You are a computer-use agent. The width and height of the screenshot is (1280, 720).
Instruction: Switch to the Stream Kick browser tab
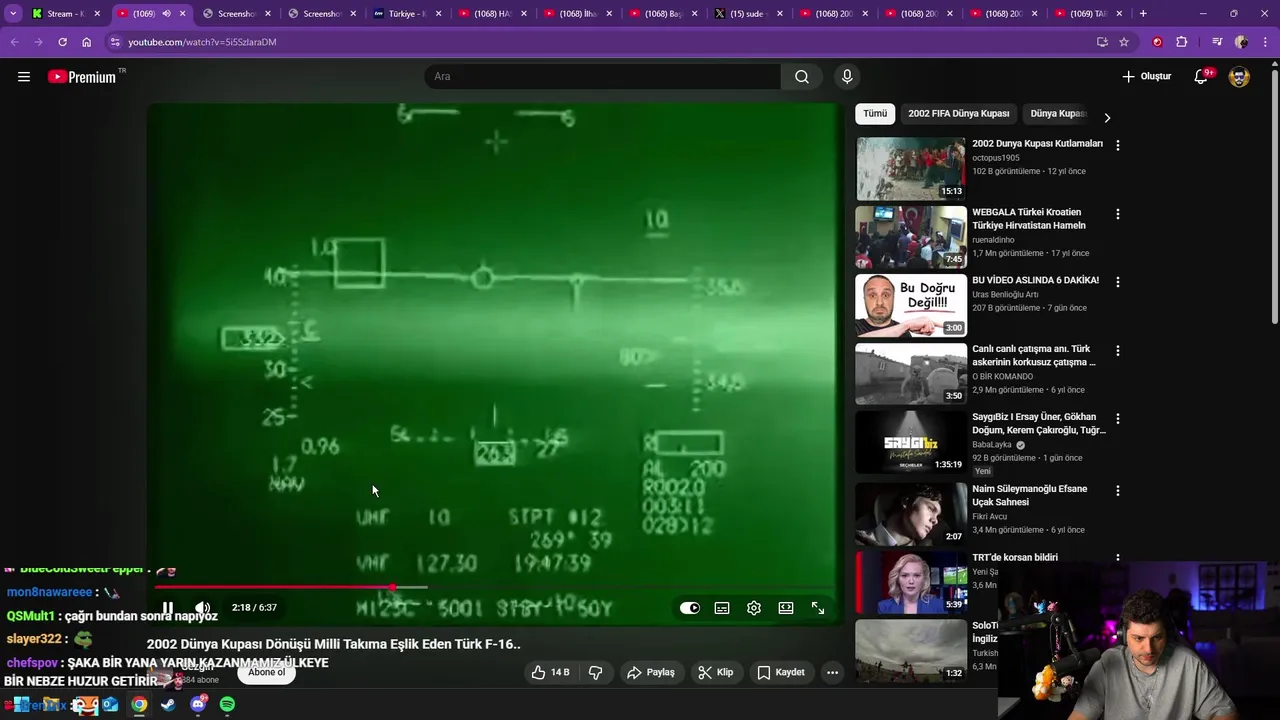(66, 14)
